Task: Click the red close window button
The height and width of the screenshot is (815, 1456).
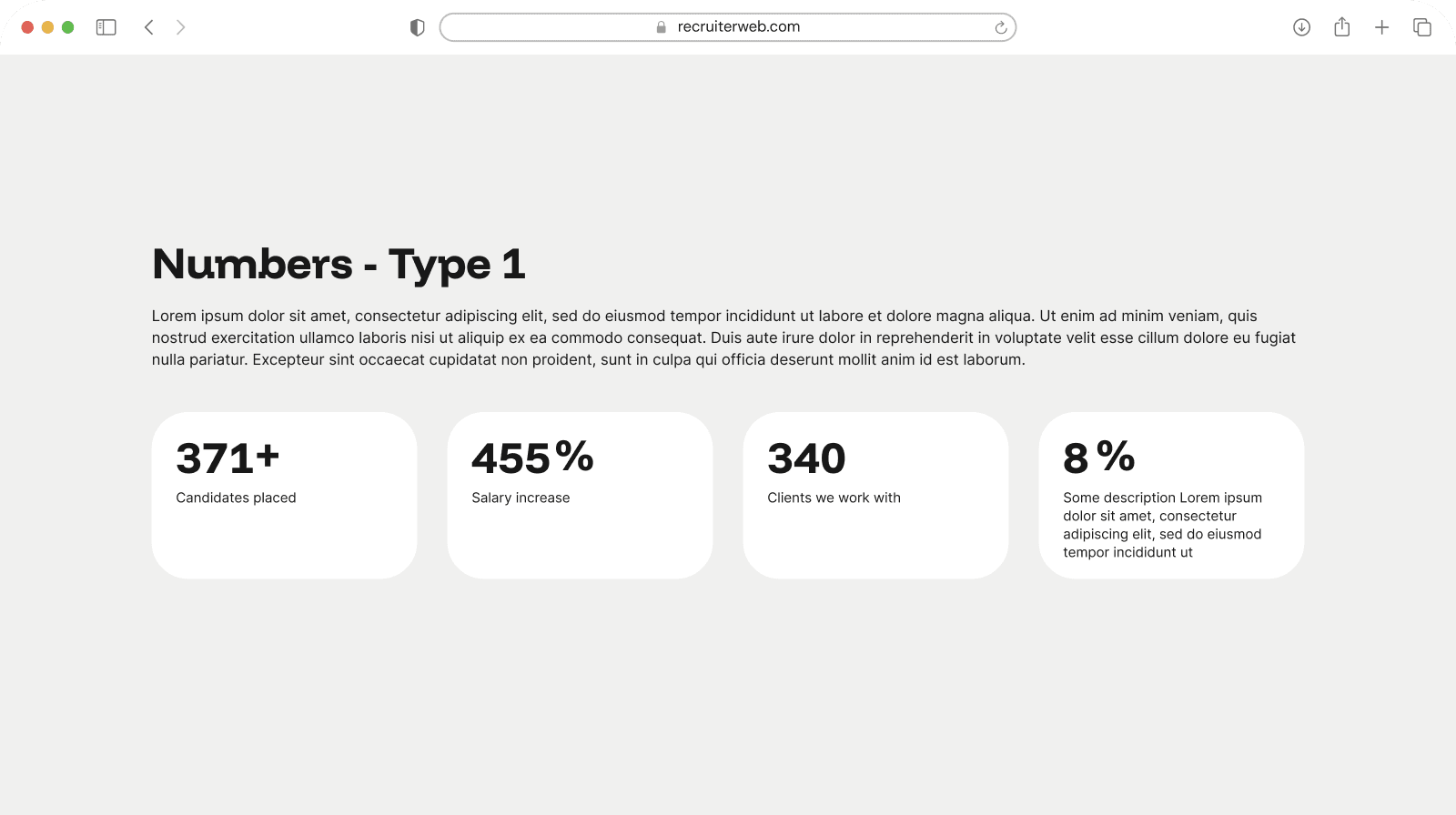Action: click(x=27, y=27)
